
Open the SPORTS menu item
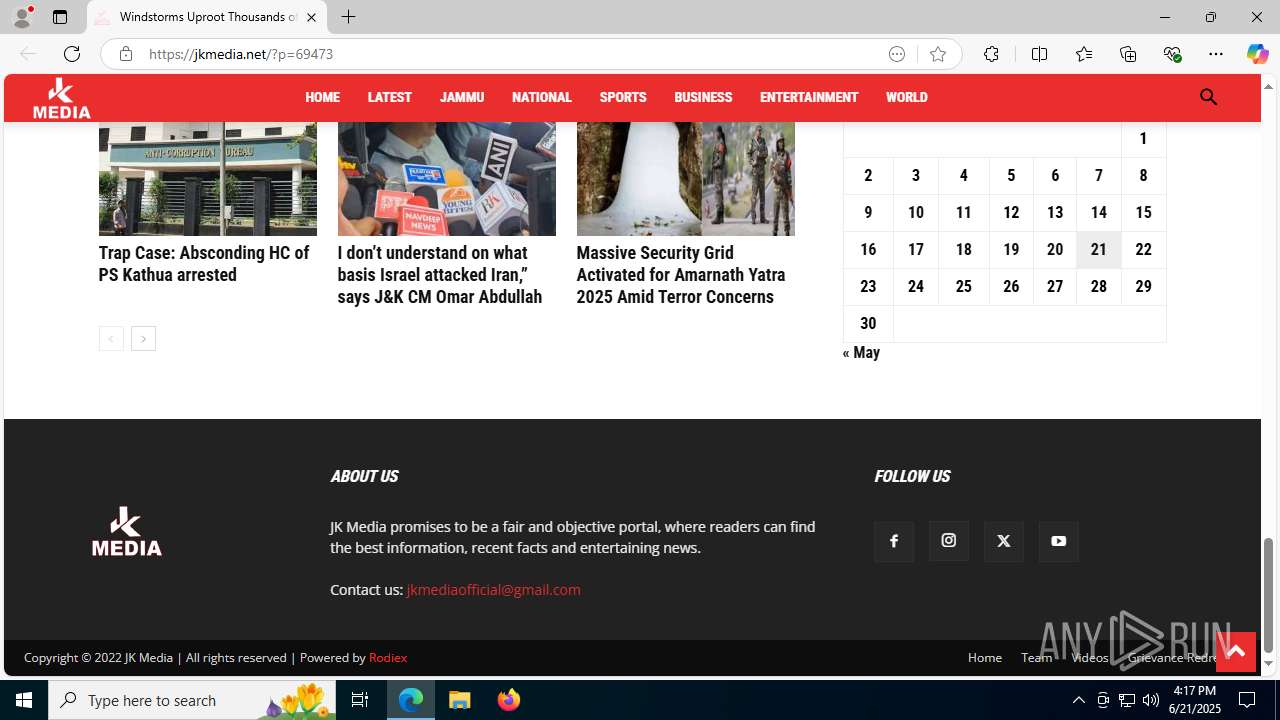623,97
